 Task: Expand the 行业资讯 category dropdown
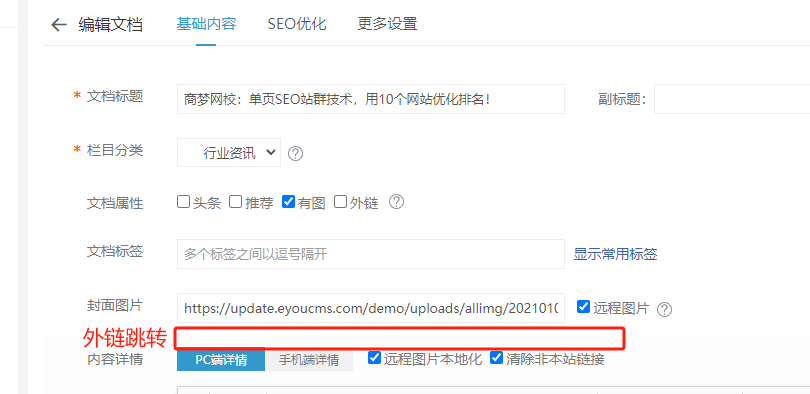(229, 152)
